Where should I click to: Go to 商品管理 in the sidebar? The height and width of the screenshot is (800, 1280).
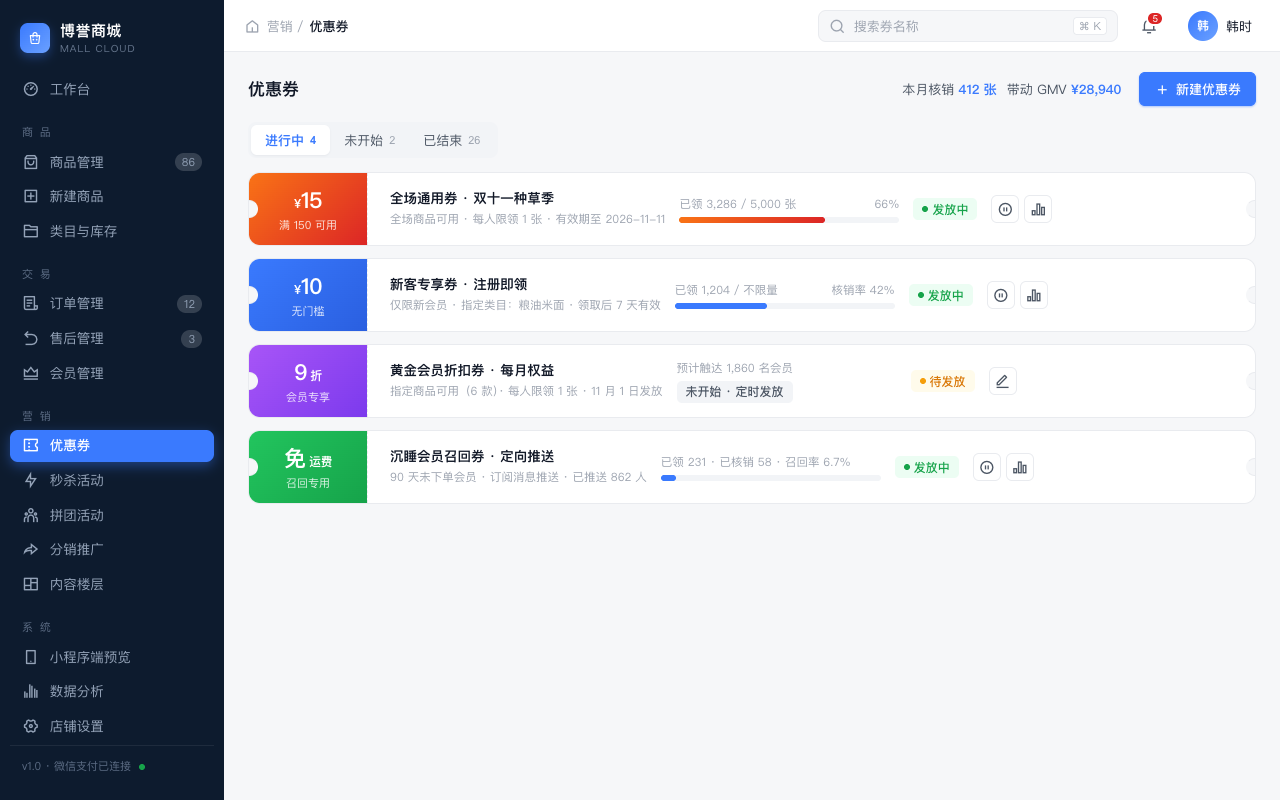pyautogui.click(x=112, y=162)
